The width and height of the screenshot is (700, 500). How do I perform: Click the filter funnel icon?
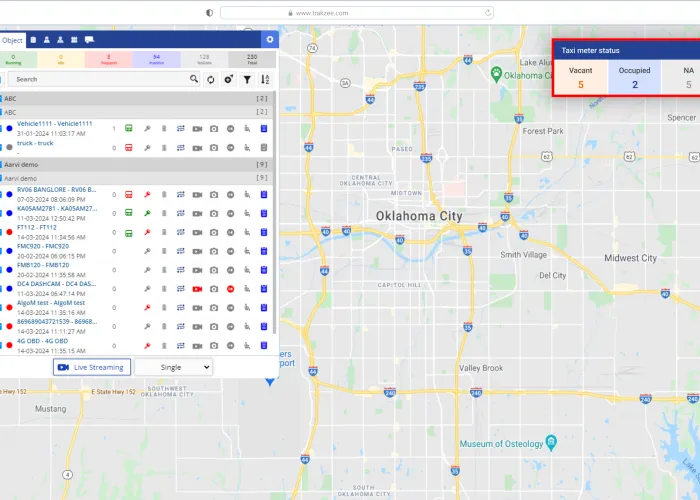pyautogui.click(x=247, y=79)
